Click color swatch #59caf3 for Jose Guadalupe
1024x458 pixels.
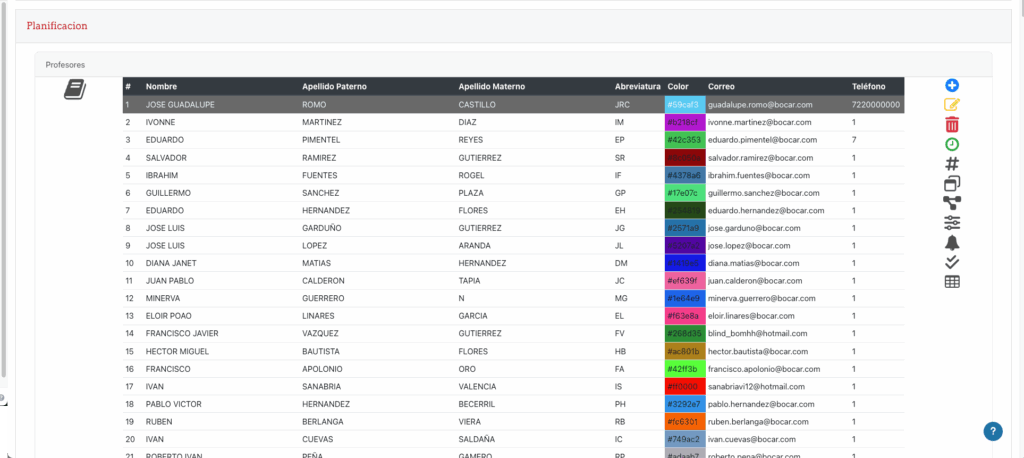[684, 105]
